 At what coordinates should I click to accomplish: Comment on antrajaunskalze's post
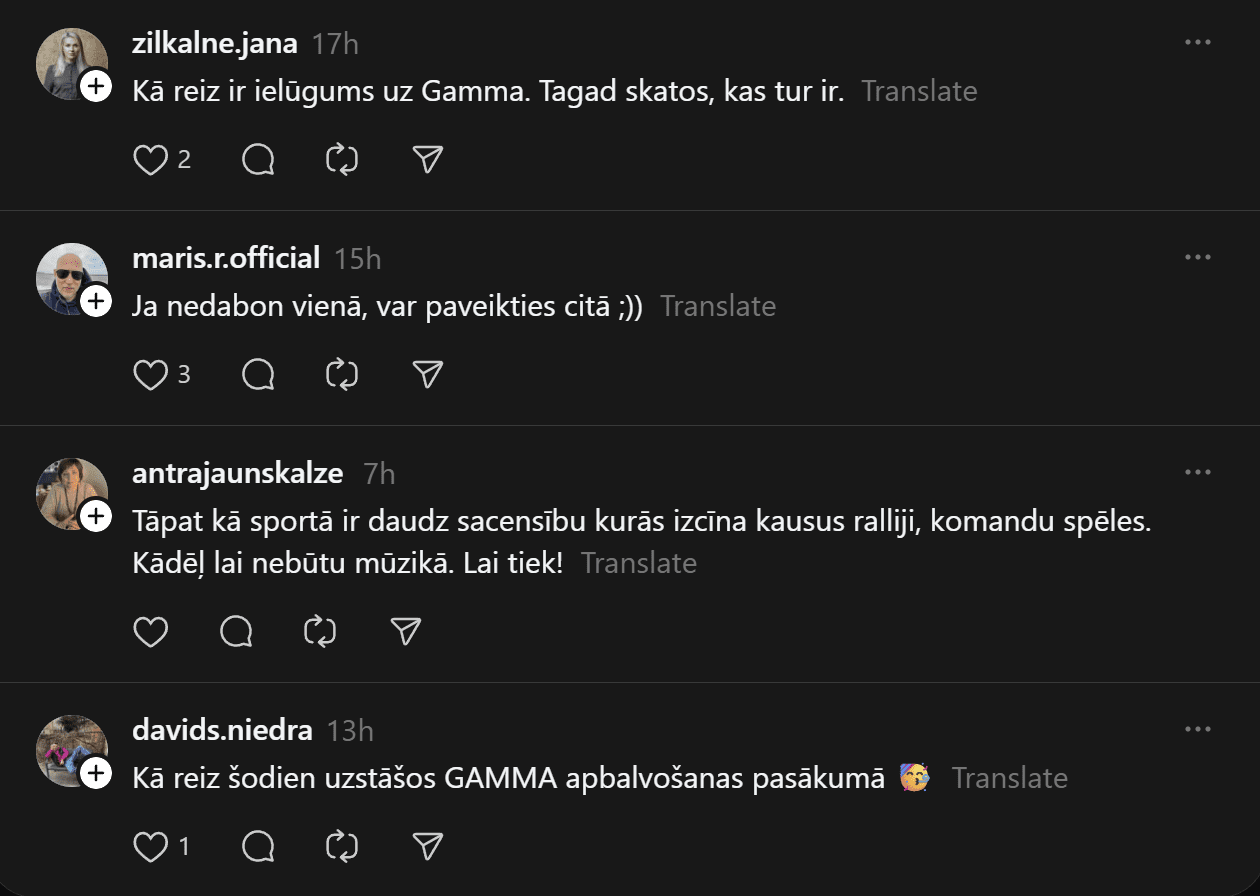pos(236,632)
